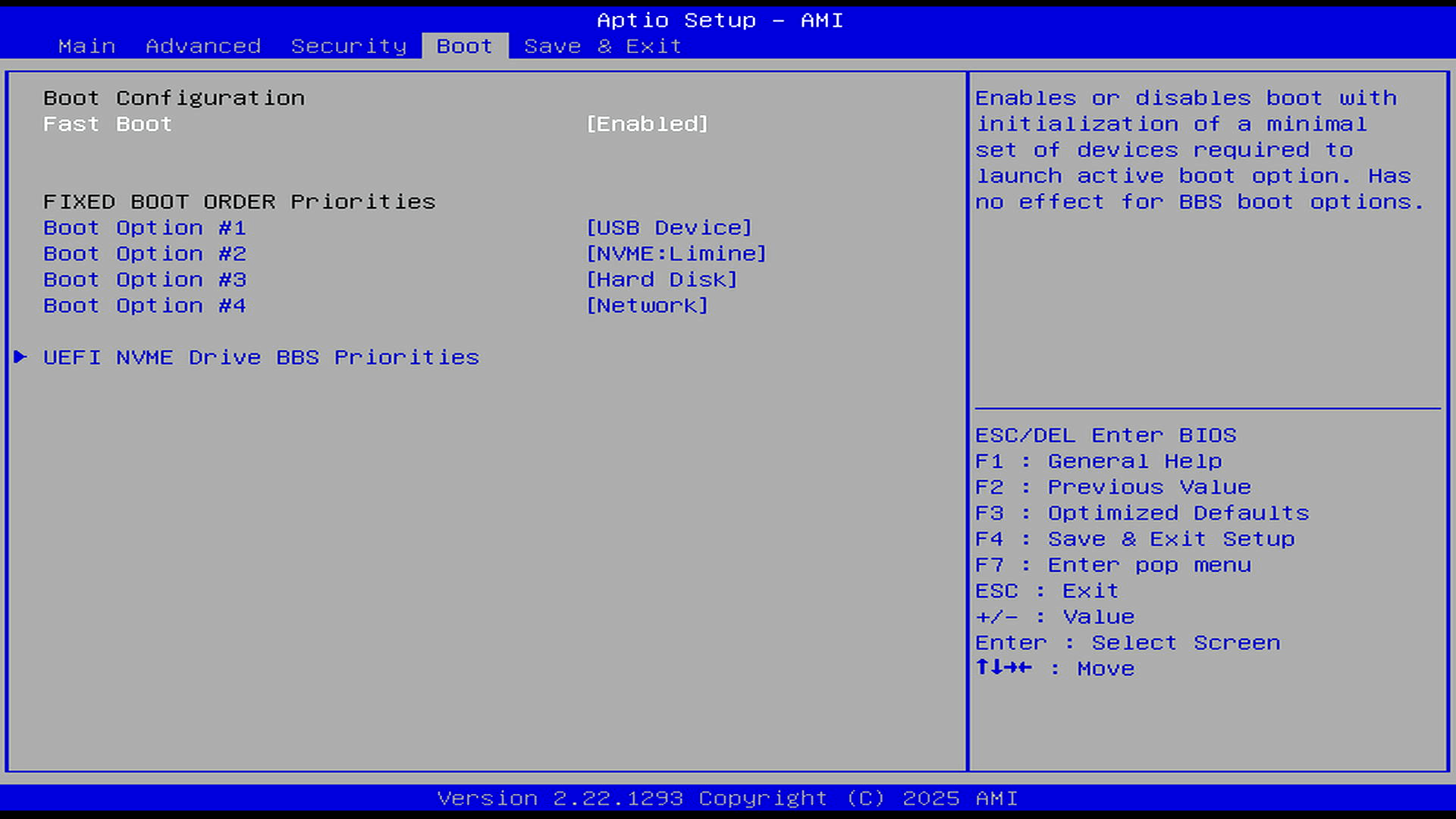Open the [Hard Disk] boot option dropdown

click(x=662, y=280)
